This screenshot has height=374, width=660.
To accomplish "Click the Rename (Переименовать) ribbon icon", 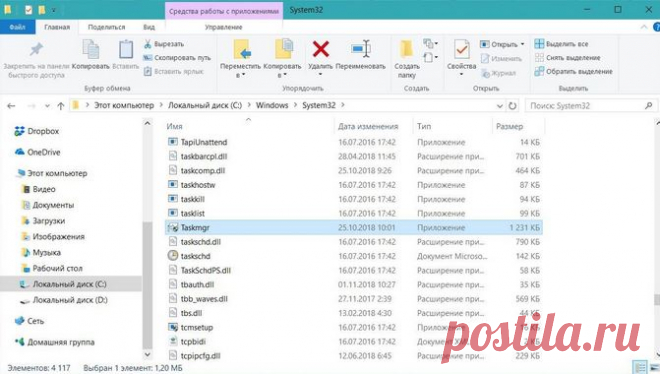I will 361,49.
